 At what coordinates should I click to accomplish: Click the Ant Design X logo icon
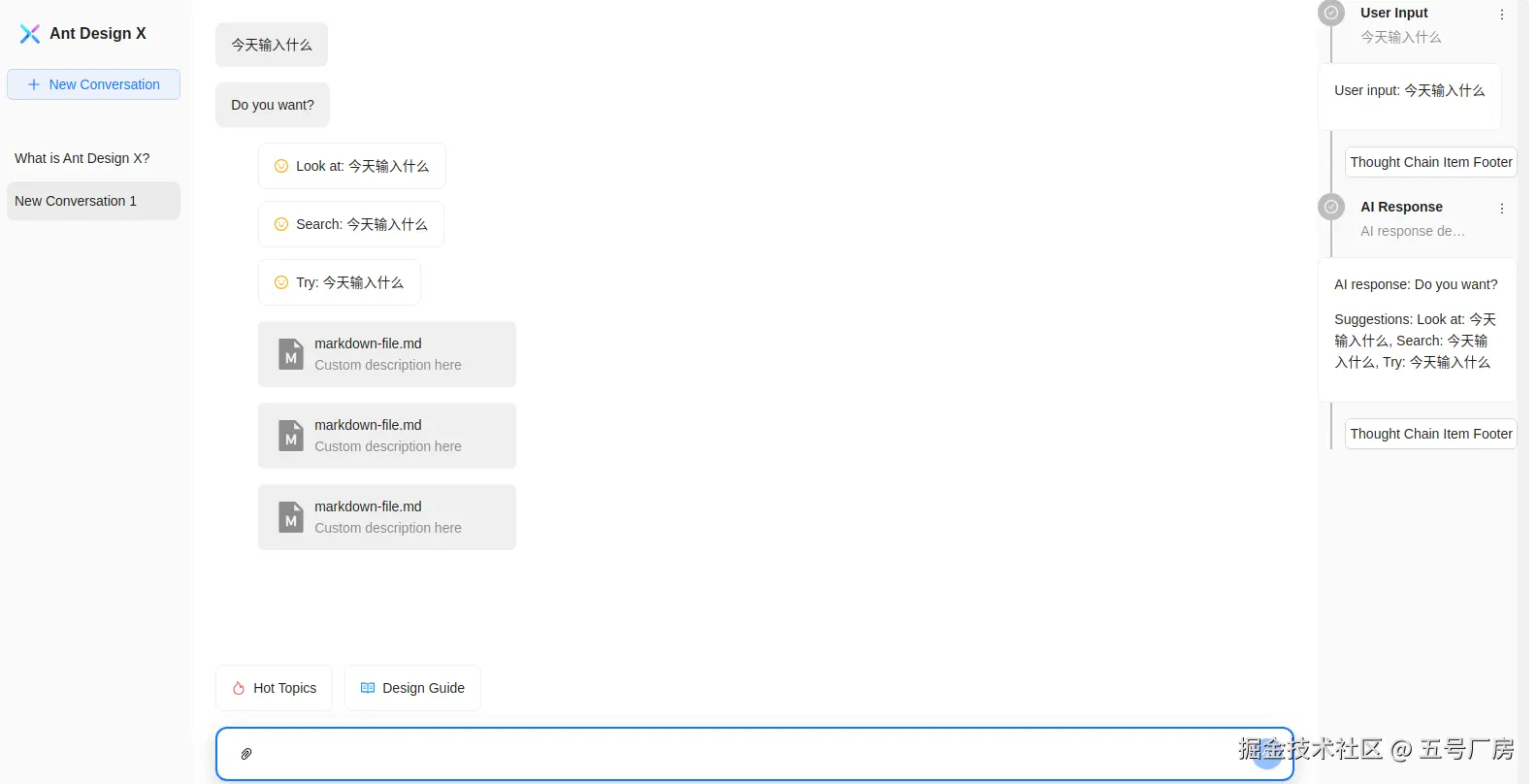(x=30, y=34)
